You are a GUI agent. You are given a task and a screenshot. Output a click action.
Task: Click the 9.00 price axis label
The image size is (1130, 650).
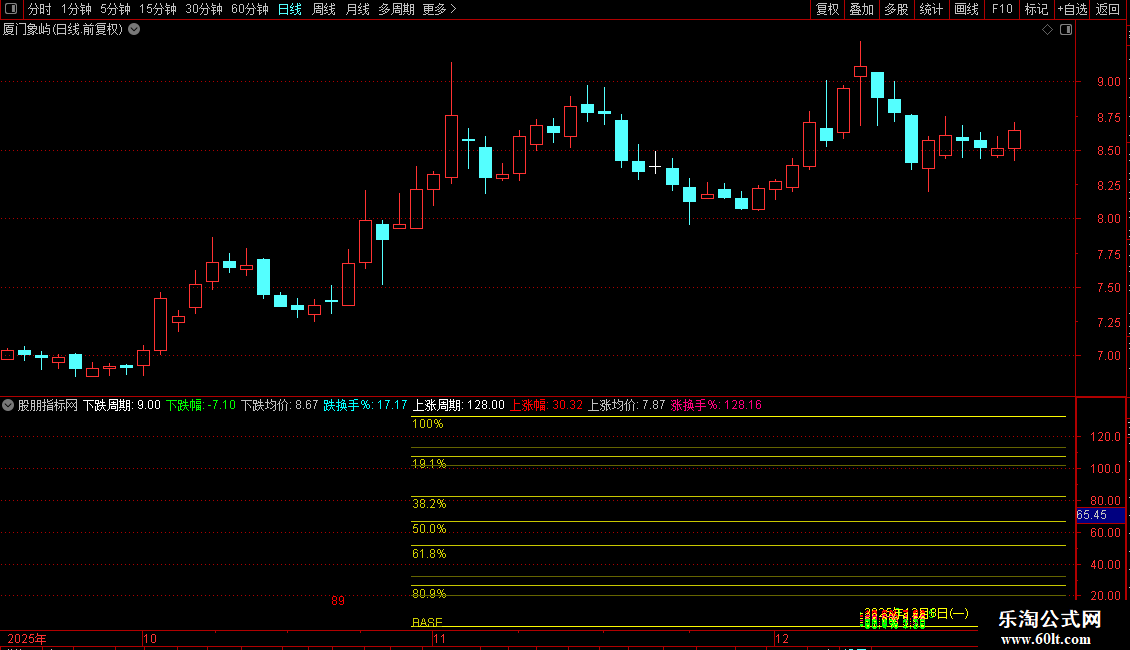pos(1108,82)
